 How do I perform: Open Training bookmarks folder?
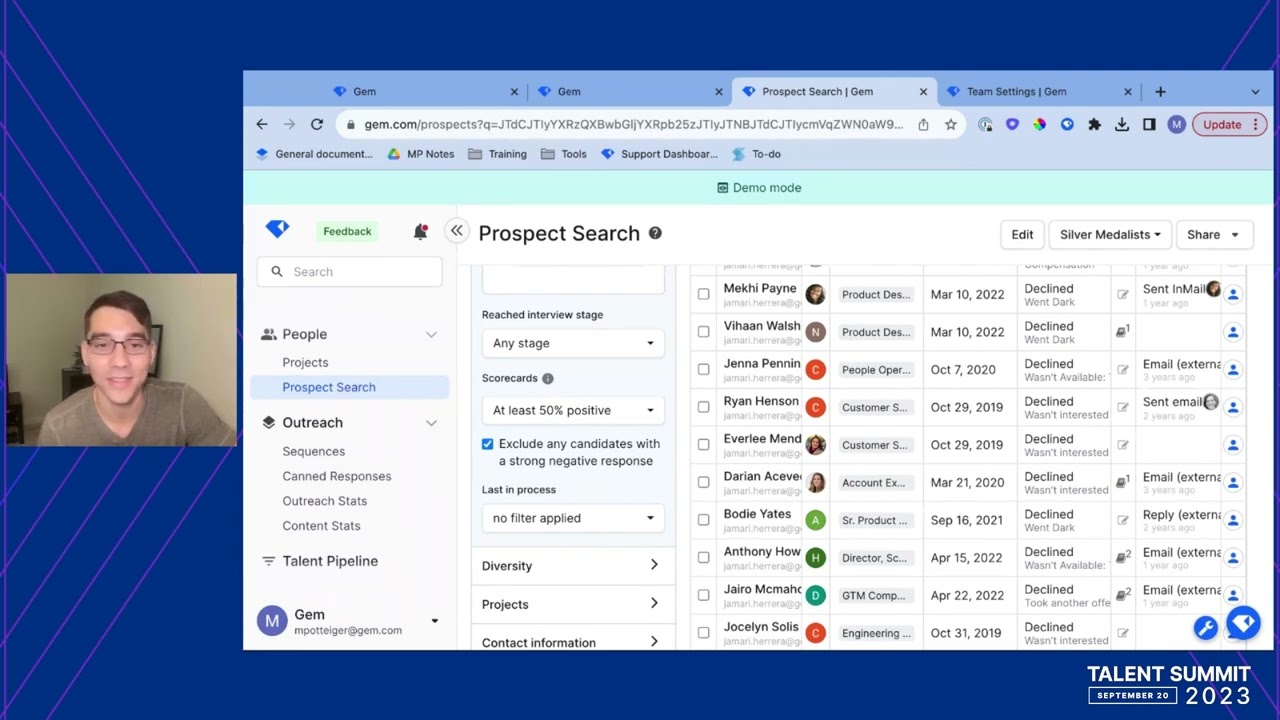coord(497,154)
